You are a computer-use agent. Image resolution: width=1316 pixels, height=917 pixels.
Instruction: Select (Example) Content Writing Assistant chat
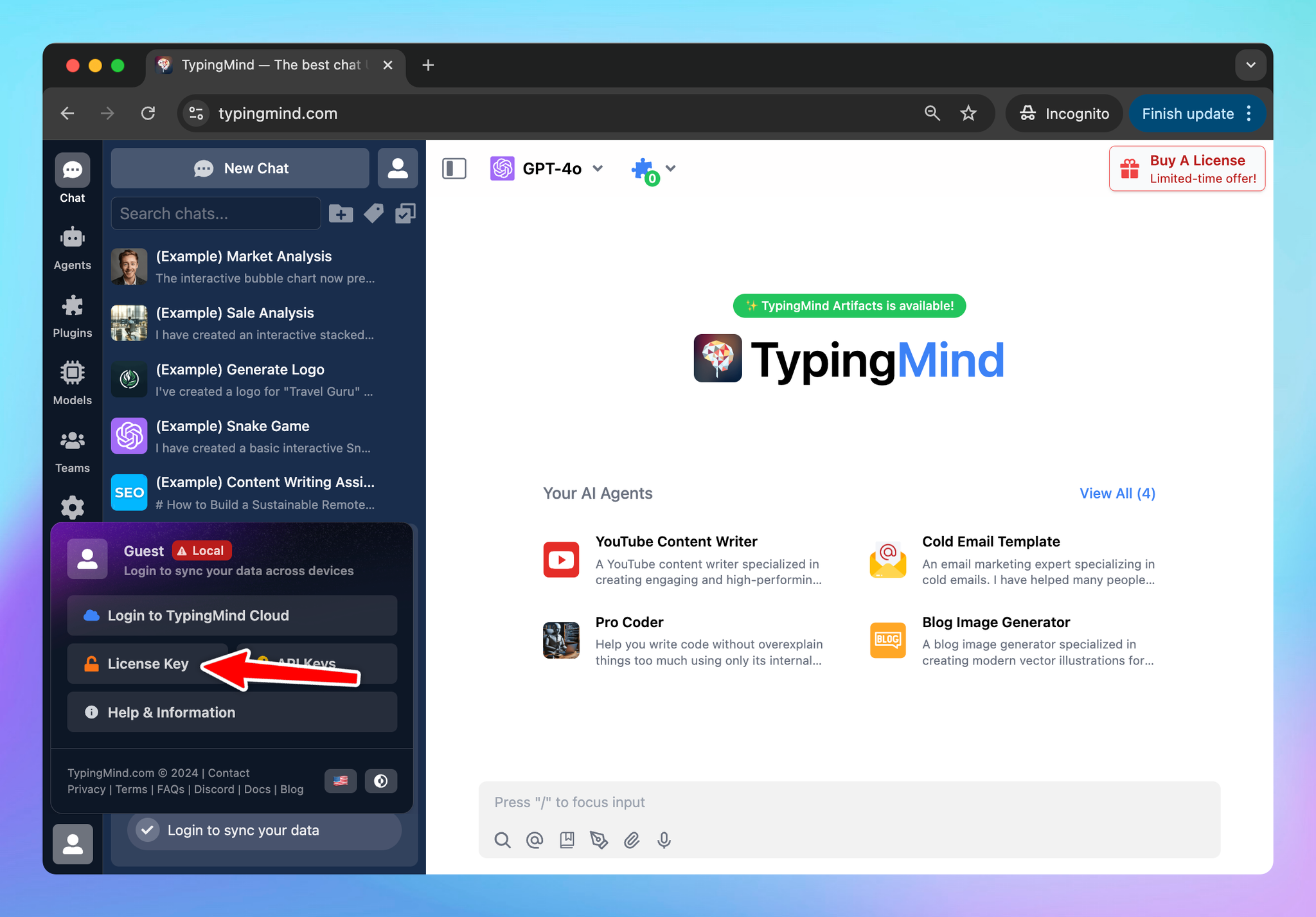(x=263, y=493)
